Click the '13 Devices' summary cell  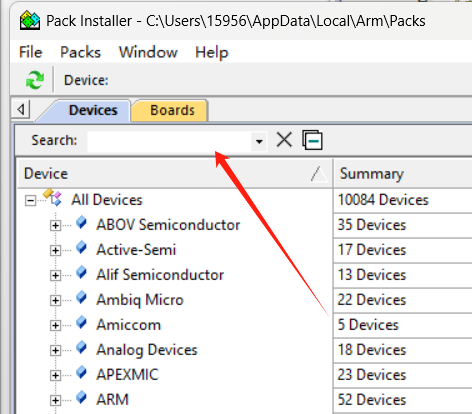pyautogui.click(x=403, y=275)
